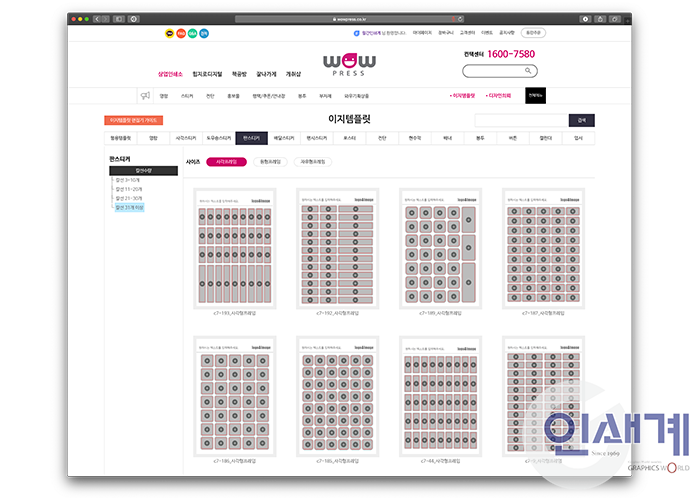Viewport: 700px width, 500px height.
Task: Select the last template tab in the row
Action: pyautogui.click(x=578, y=138)
